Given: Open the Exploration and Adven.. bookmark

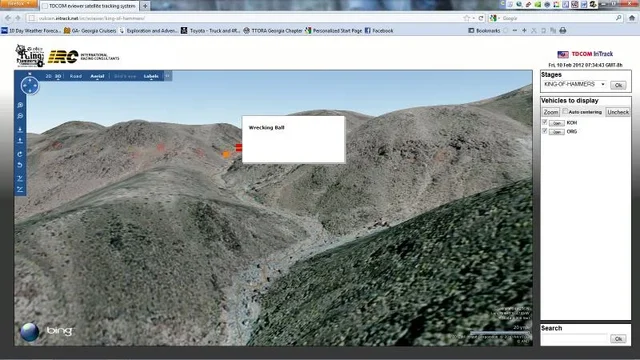Looking at the screenshot, I should [149, 31].
